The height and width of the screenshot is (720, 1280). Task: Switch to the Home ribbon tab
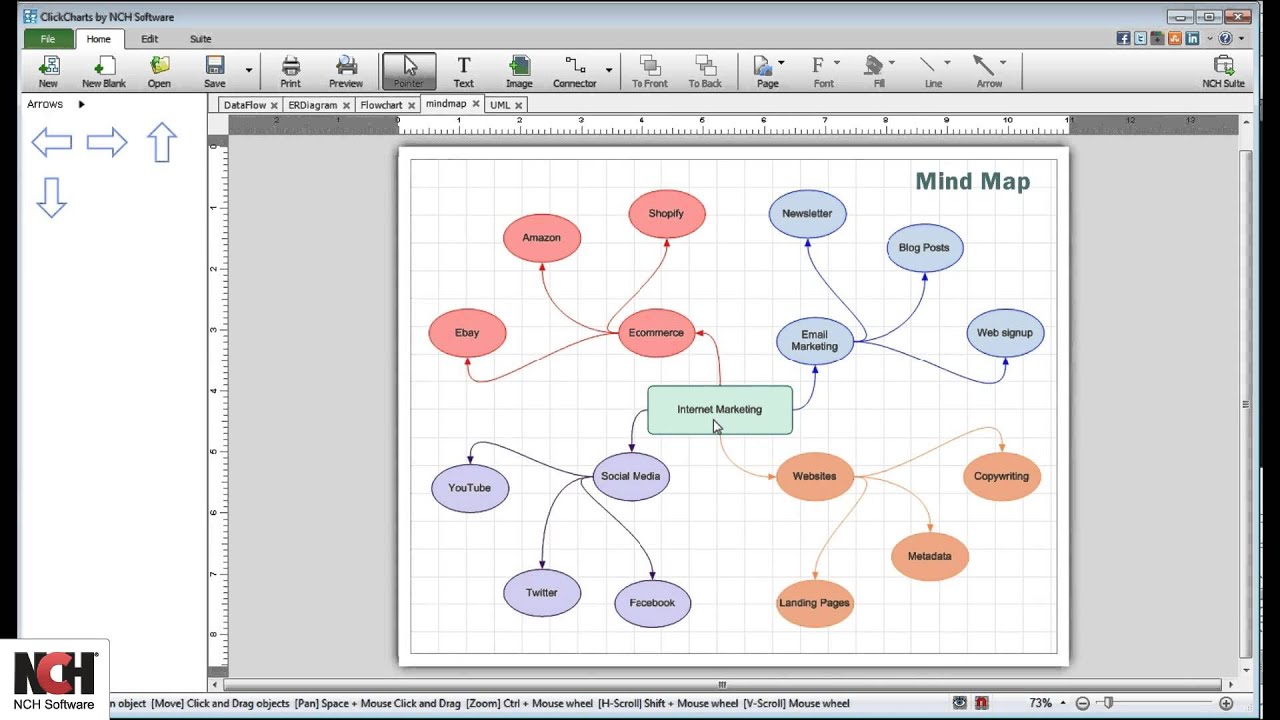point(98,39)
